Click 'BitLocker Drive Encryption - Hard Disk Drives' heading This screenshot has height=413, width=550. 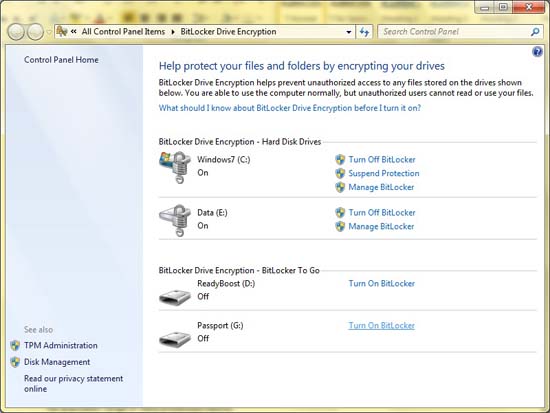click(240, 142)
